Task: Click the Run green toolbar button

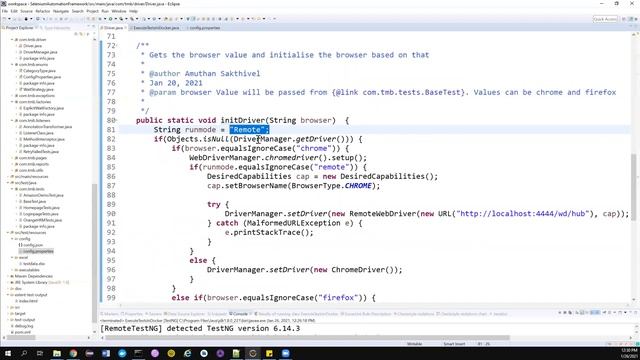Action: coord(110,19)
